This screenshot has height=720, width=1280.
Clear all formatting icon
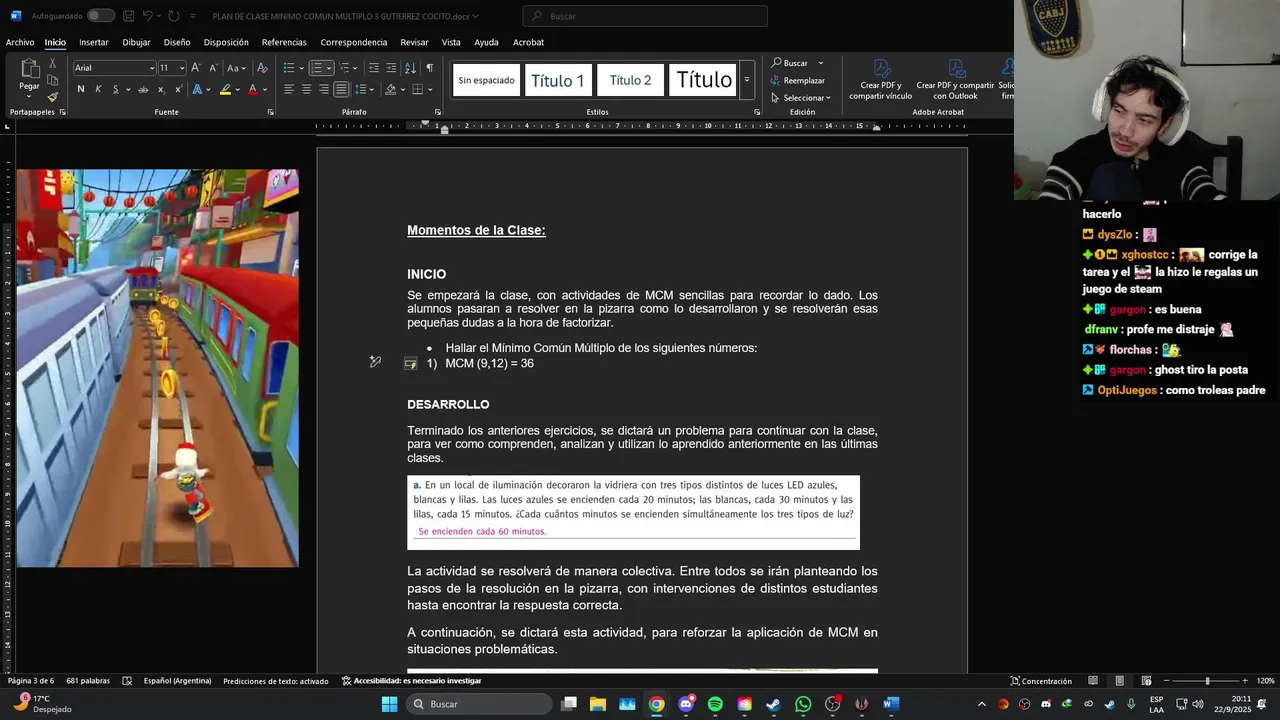point(262,68)
